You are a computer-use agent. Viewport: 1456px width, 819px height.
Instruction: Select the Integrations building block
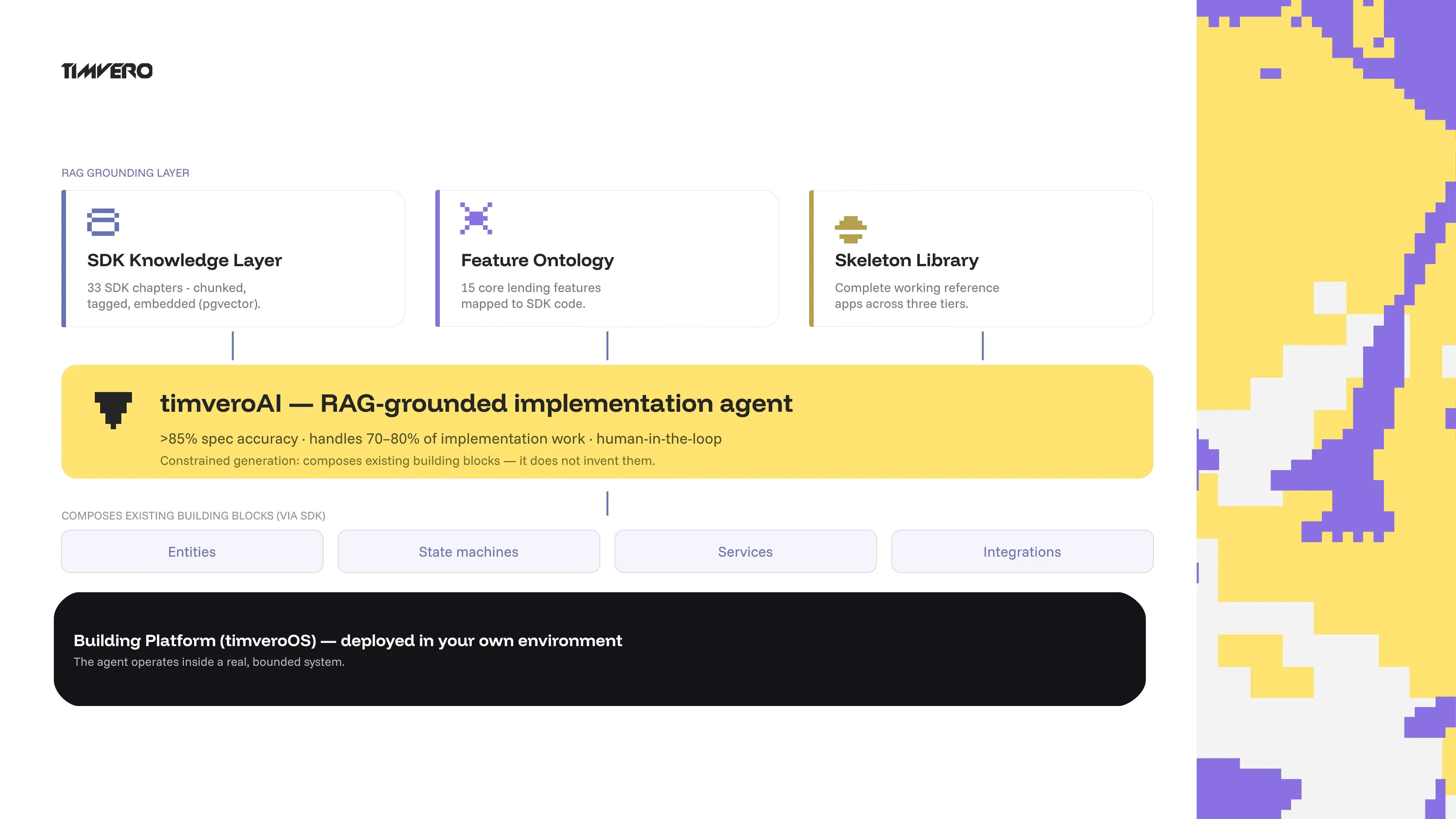pyautogui.click(x=1022, y=551)
